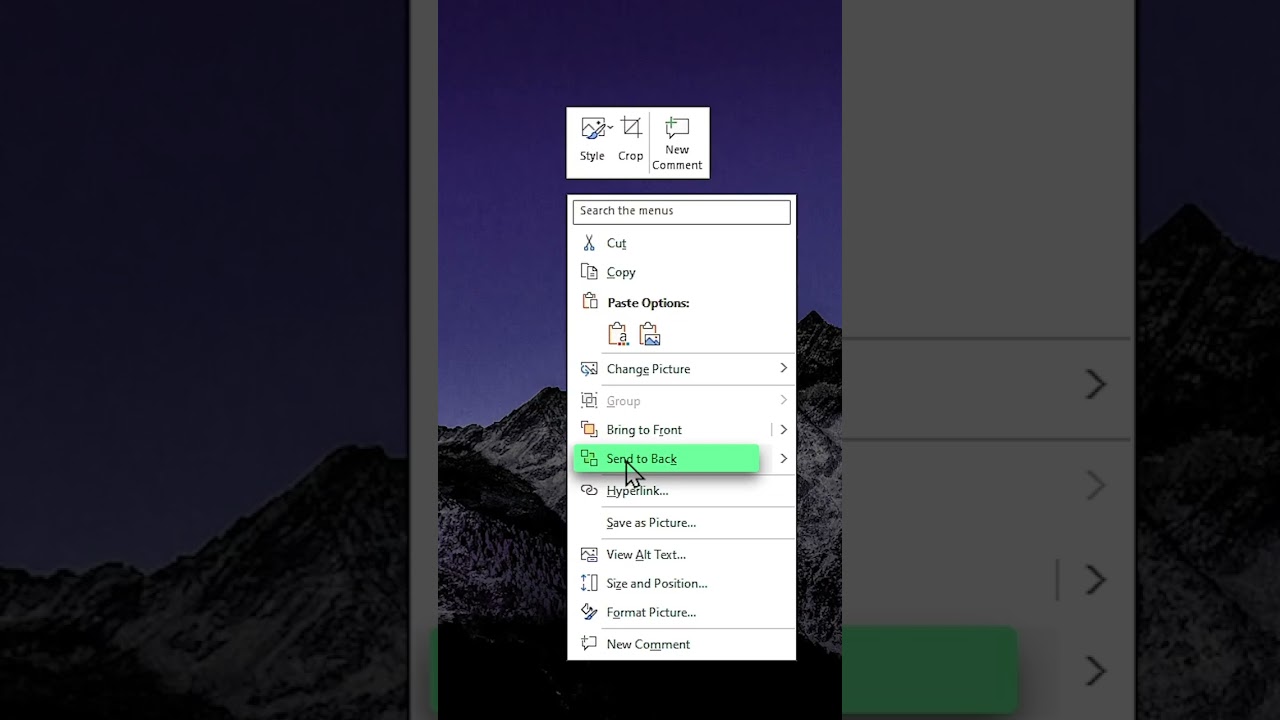Click the View Alt Text icon

[589, 555]
